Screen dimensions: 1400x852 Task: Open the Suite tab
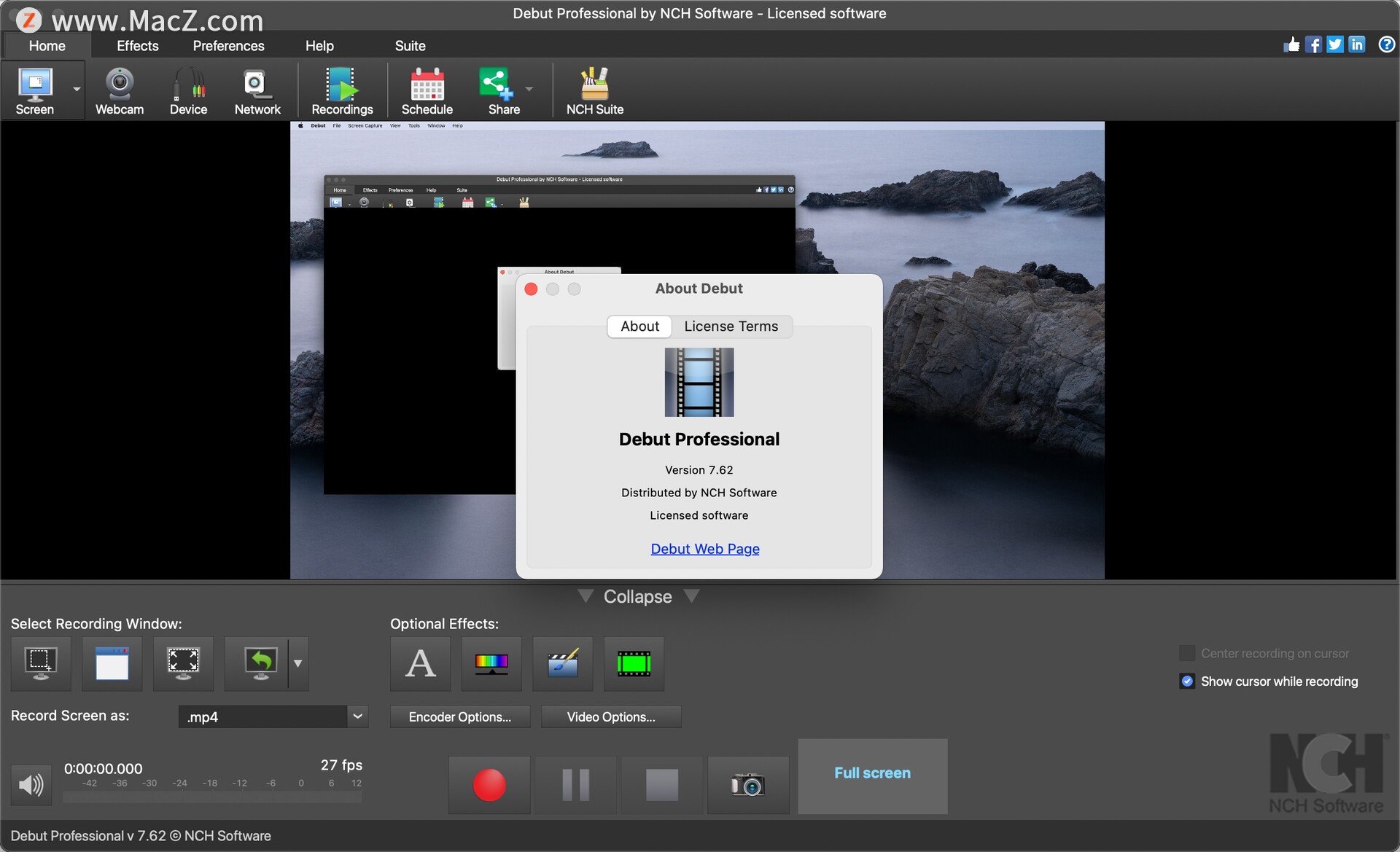pos(411,46)
